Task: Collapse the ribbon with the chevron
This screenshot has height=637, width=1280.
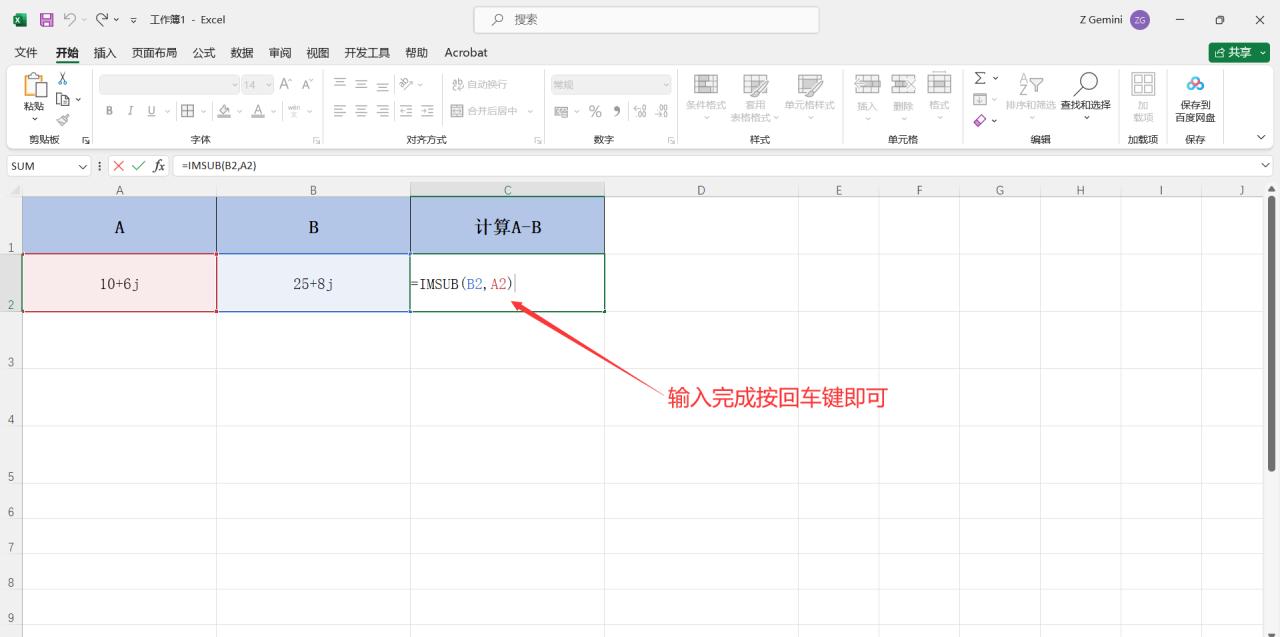Action: (1261, 137)
